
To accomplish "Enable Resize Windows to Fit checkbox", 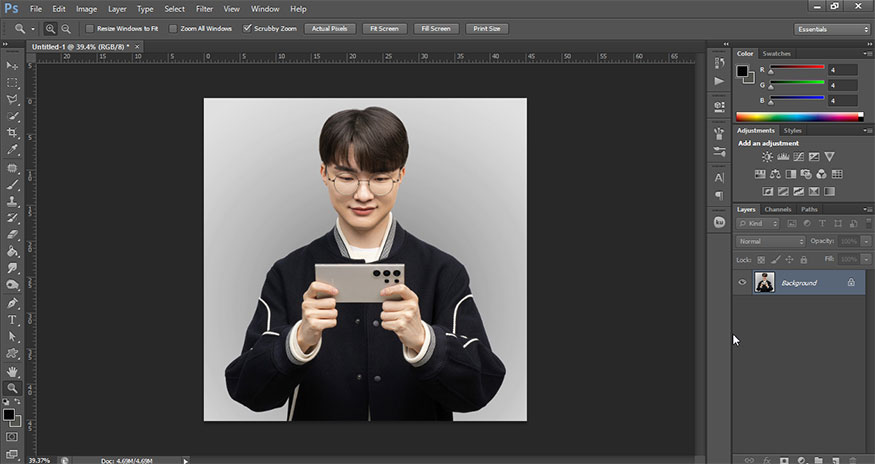I will [x=90, y=29].
